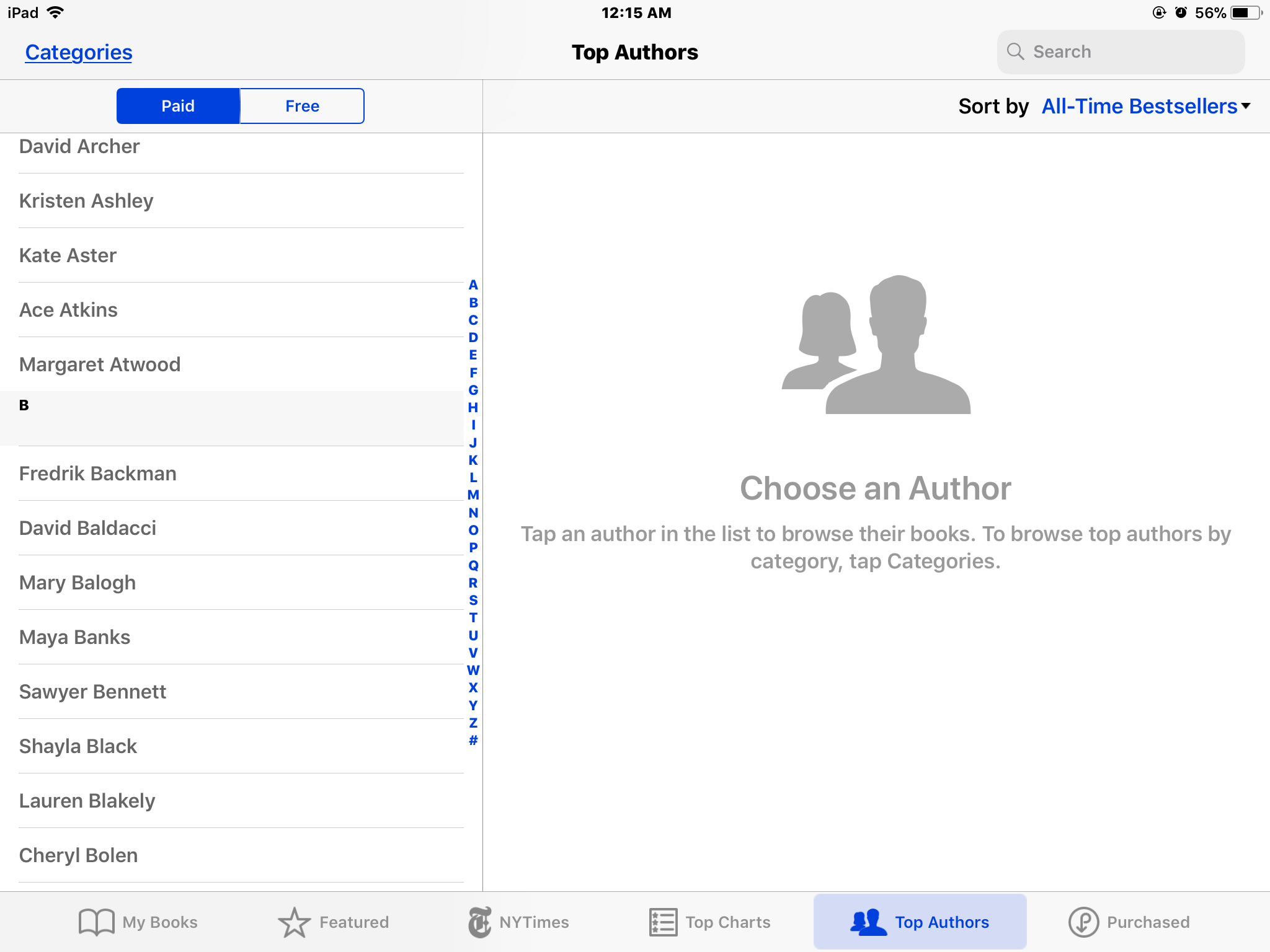This screenshot has width=1270, height=952.
Task: Tap the search magnifying glass icon
Action: point(1015,51)
